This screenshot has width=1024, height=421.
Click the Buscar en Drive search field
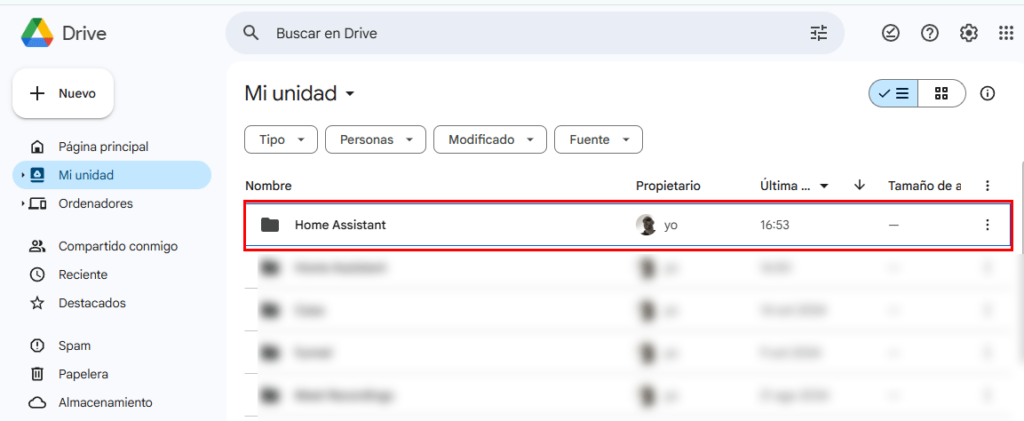pos(530,33)
